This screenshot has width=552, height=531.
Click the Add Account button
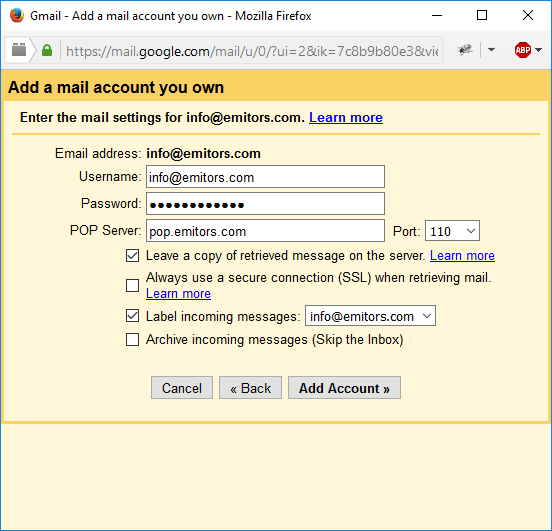pos(344,388)
